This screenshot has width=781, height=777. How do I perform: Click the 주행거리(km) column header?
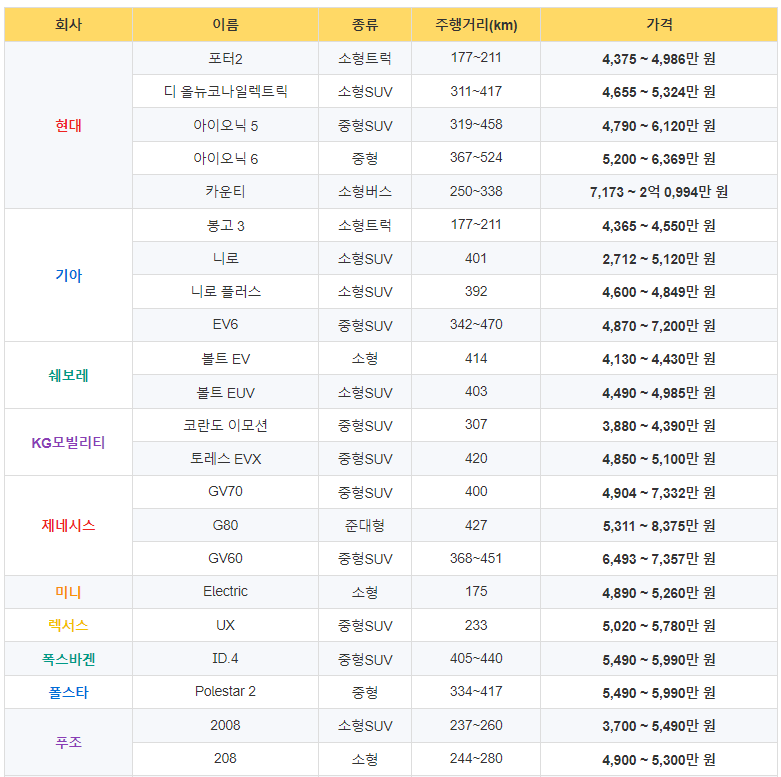coord(476,24)
